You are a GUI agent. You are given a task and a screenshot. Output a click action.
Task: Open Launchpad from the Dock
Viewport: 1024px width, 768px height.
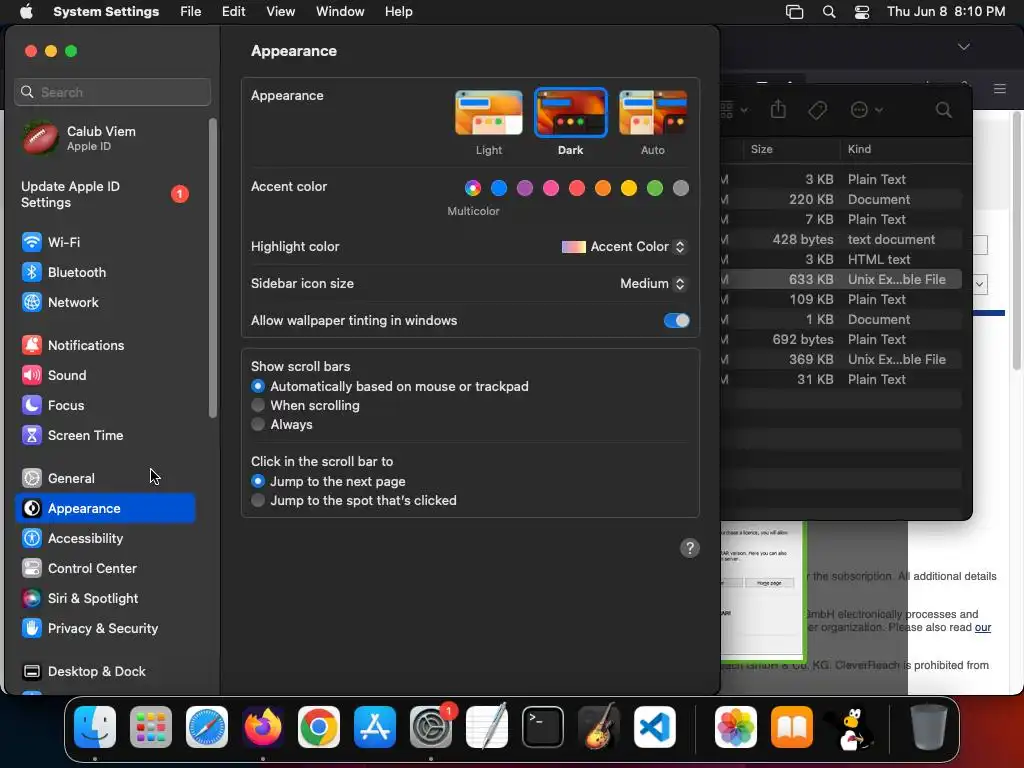click(x=151, y=727)
